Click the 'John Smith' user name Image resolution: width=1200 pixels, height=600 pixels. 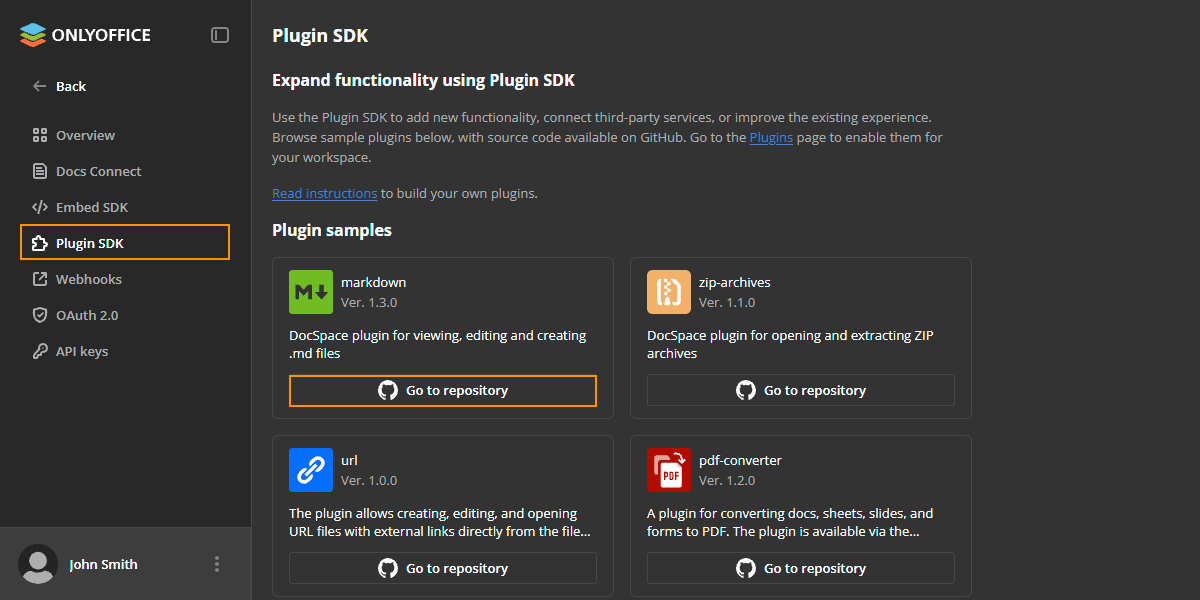(103, 564)
